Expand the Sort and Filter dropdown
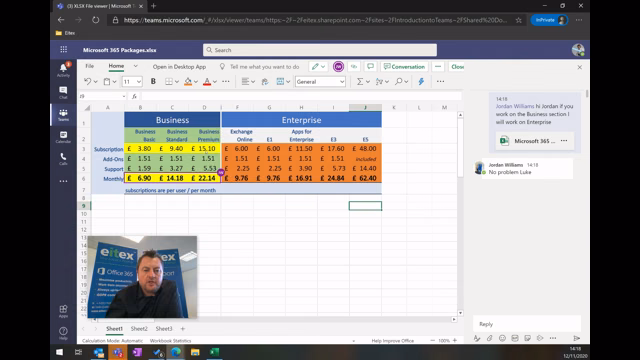Screen dimensions: 640x360 387,82
